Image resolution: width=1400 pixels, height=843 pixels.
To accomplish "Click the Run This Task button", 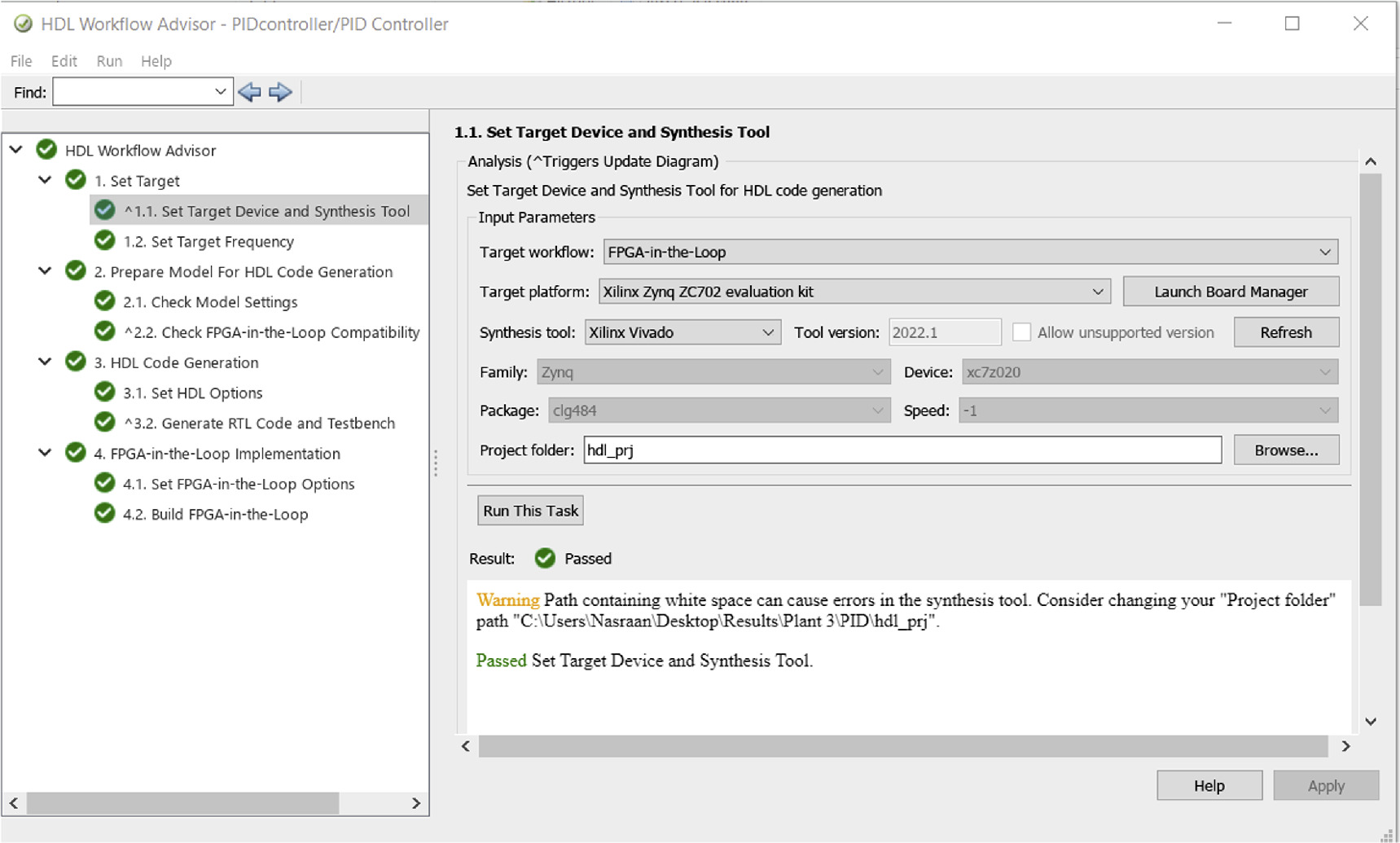I will pos(530,511).
